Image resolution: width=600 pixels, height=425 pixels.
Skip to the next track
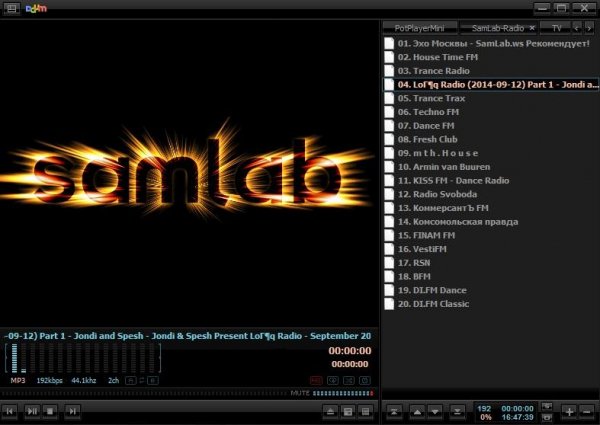pyautogui.click(x=72, y=411)
